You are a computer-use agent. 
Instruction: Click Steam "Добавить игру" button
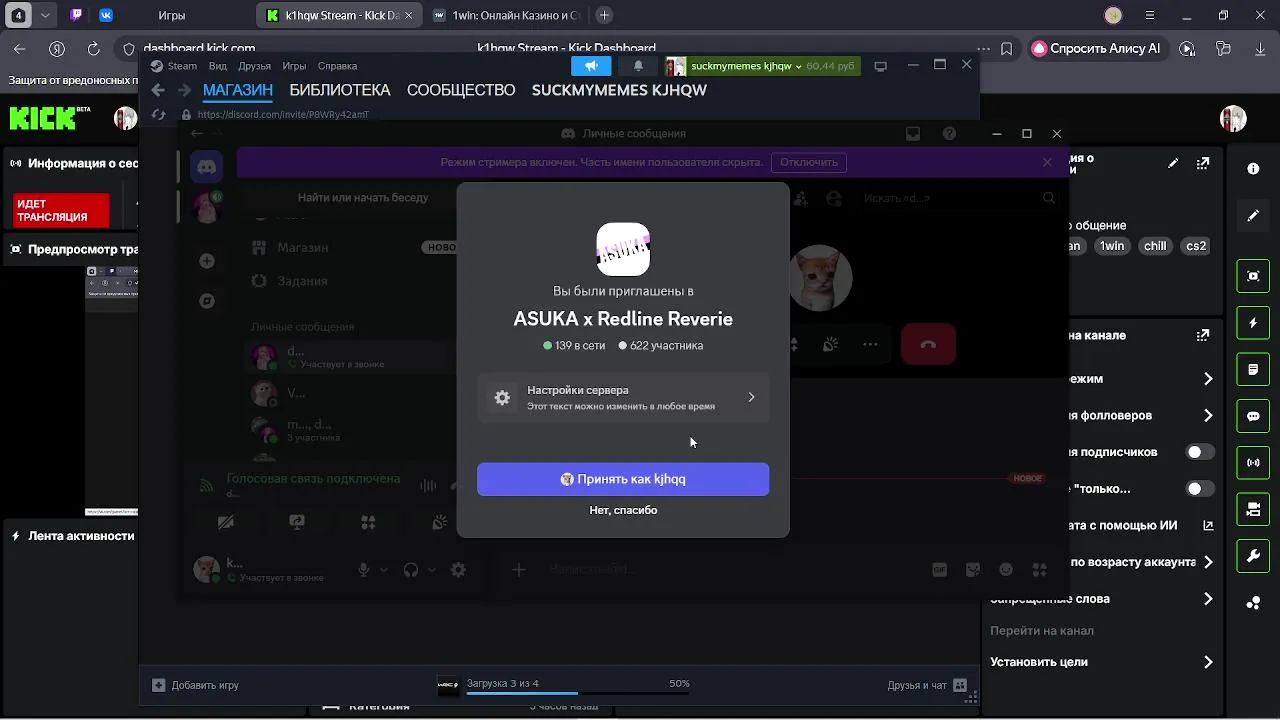pos(196,685)
